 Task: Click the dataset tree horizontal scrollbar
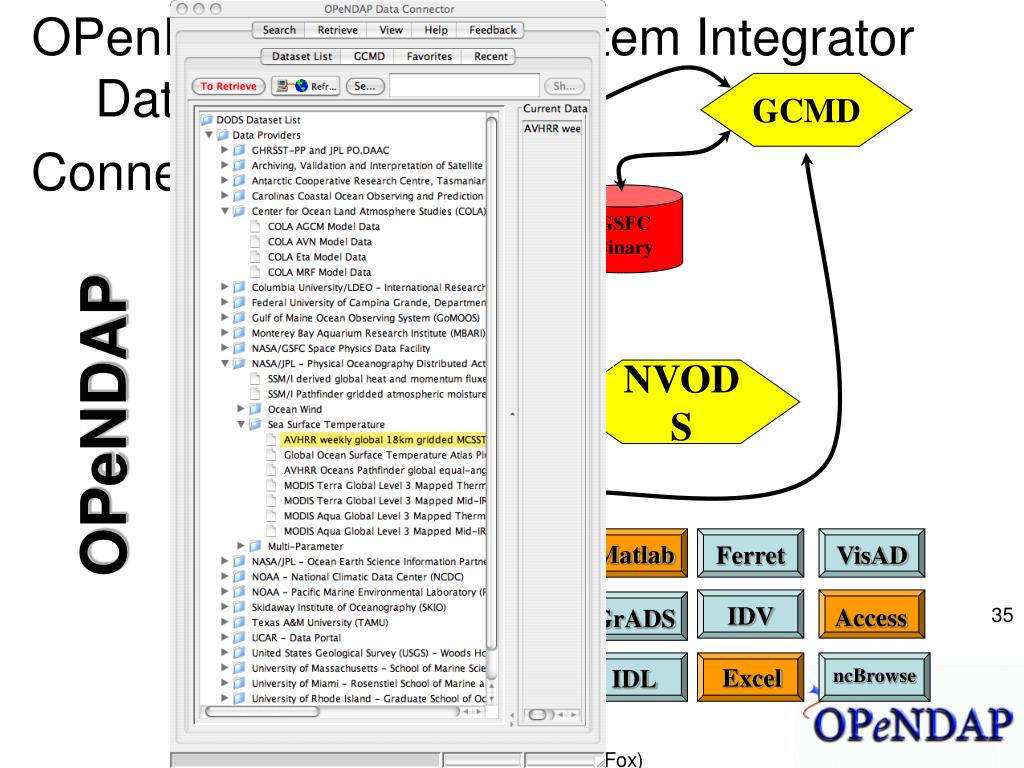(x=261, y=712)
